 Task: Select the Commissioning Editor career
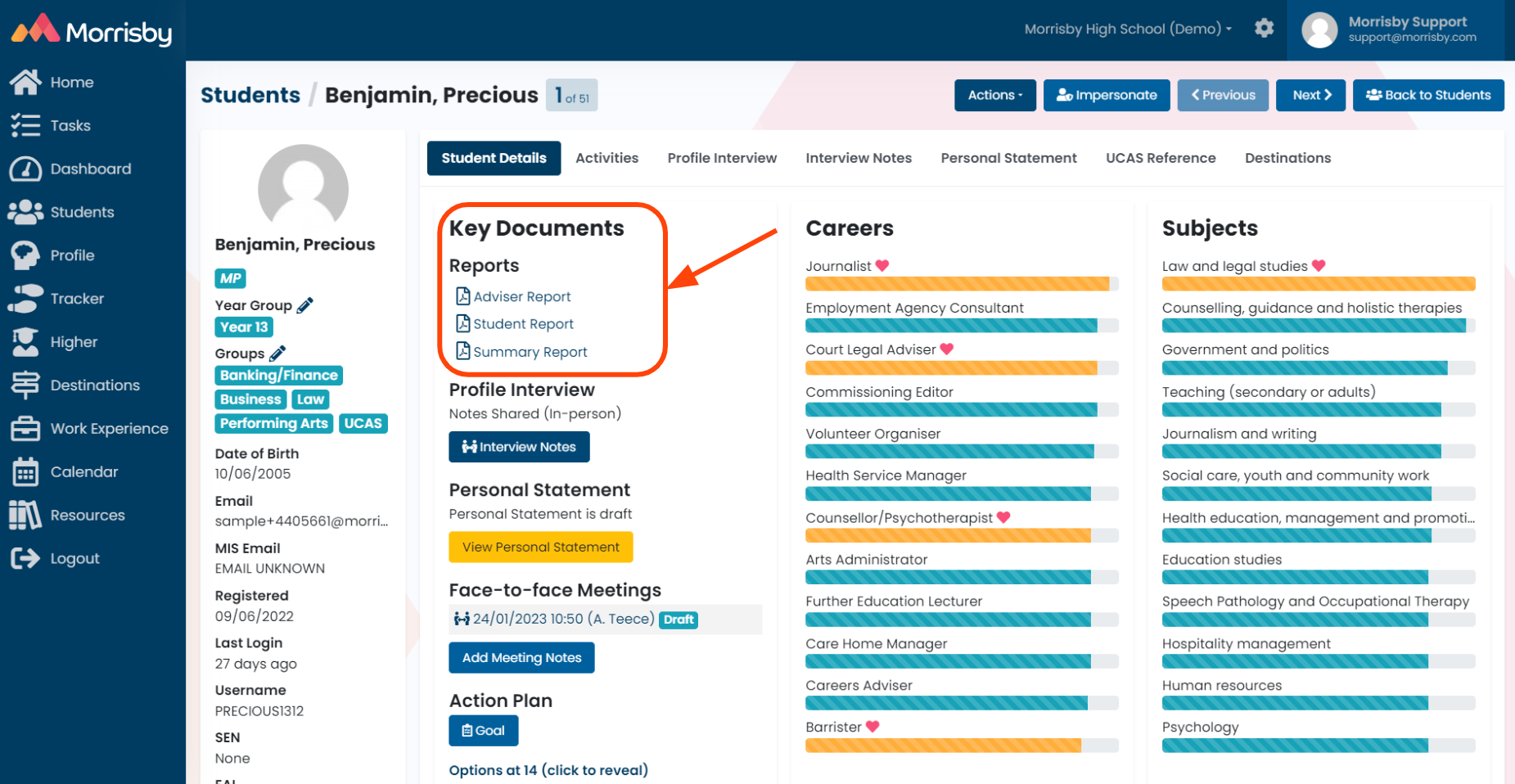click(879, 392)
